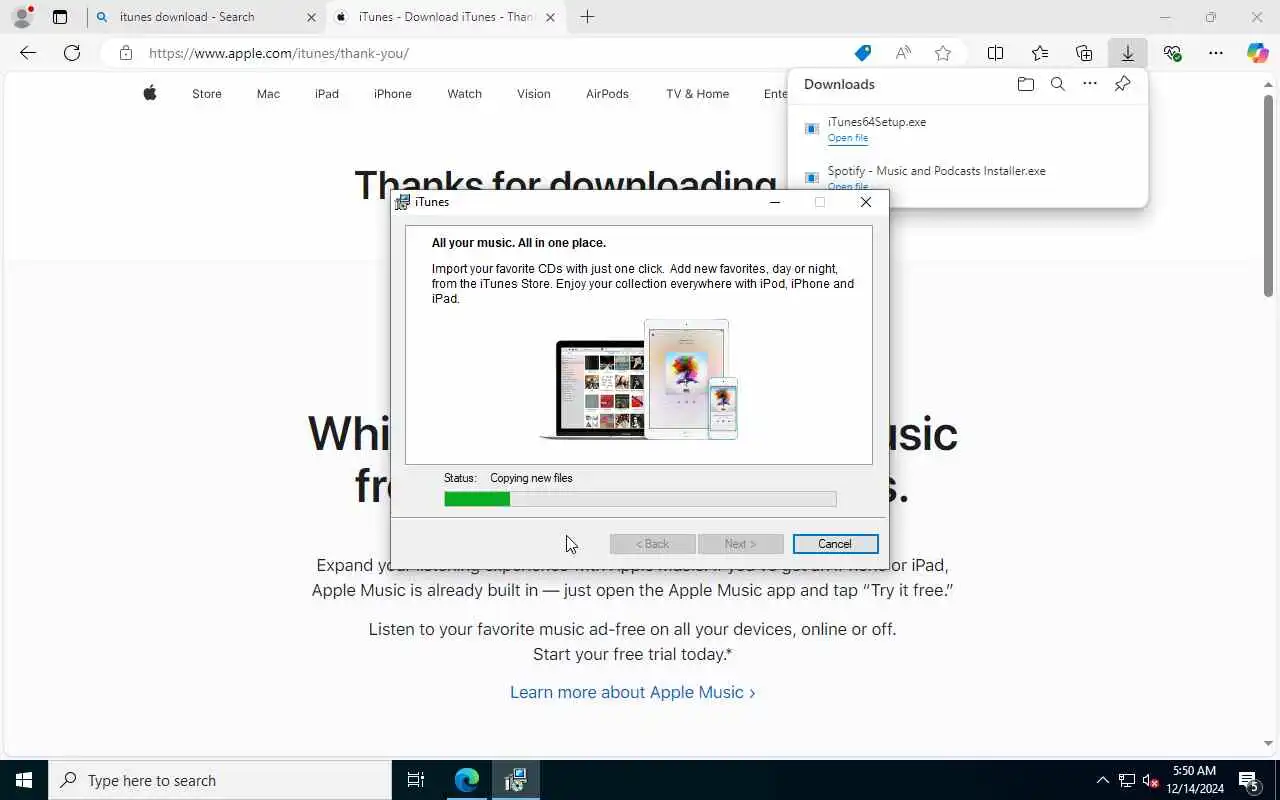Image resolution: width=1280 pixels, height=800 pixels.
Task: Click the taskbar search box
Action: tap(220, 780)
